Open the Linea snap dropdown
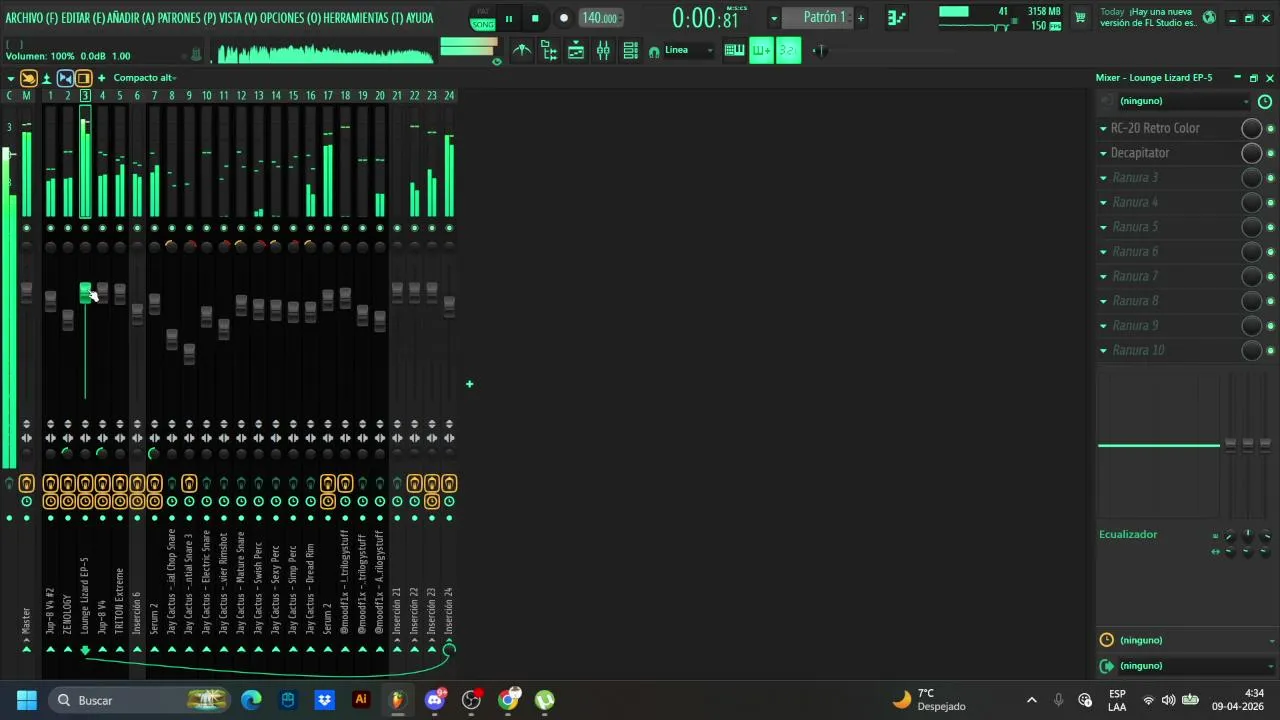Image resolution: width=1280 pixels, height=720 pixels. [689, 50]
